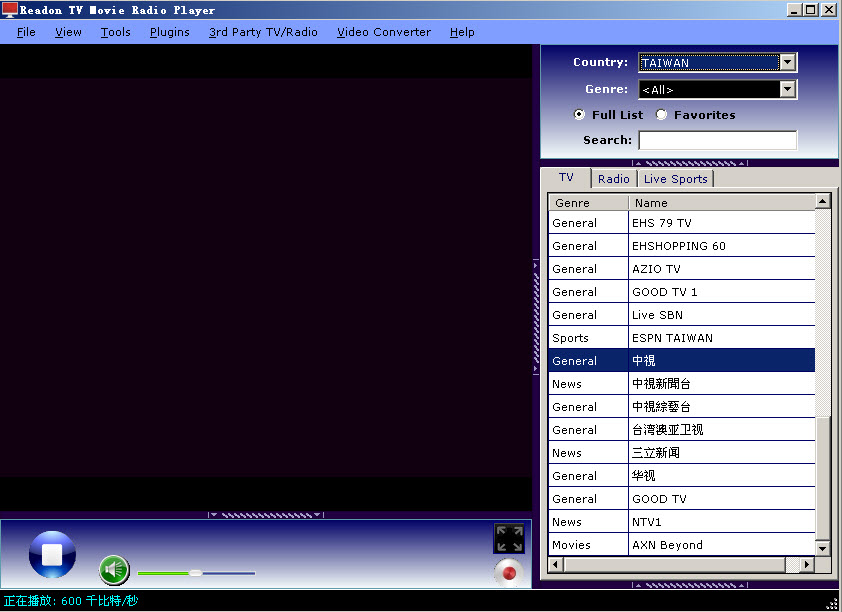842x612 pixels.
Task: Switch to the Radio tab
Action: (x=614, y=179)
